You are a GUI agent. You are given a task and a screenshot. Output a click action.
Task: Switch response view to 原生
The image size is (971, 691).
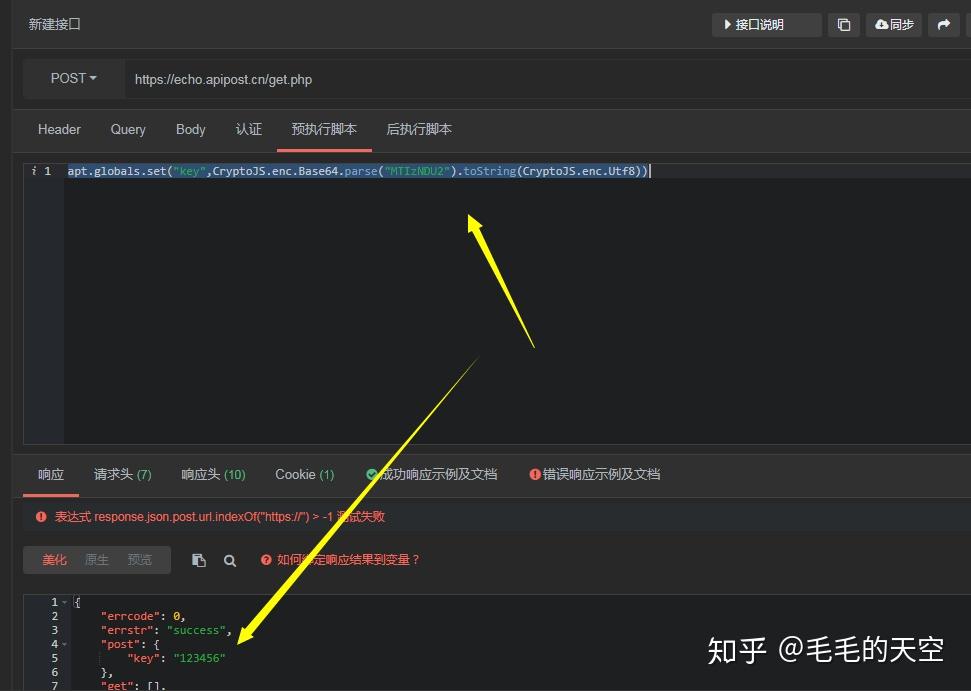[x=97, y=560]
